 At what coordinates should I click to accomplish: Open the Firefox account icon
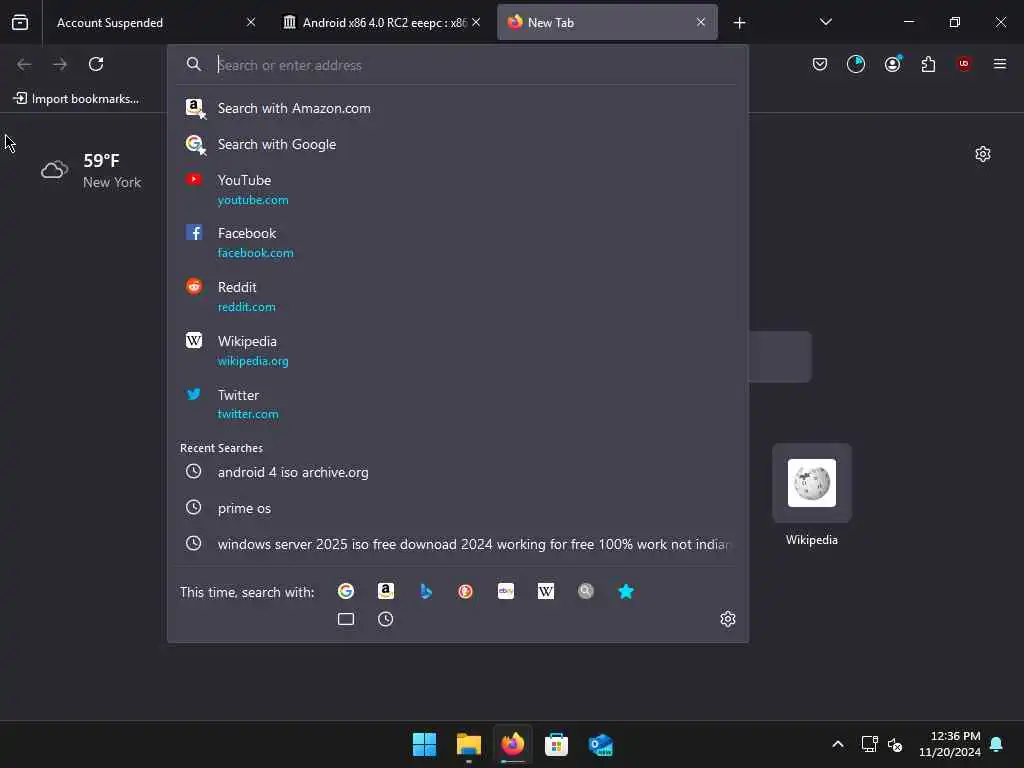[x=892, y=64]
